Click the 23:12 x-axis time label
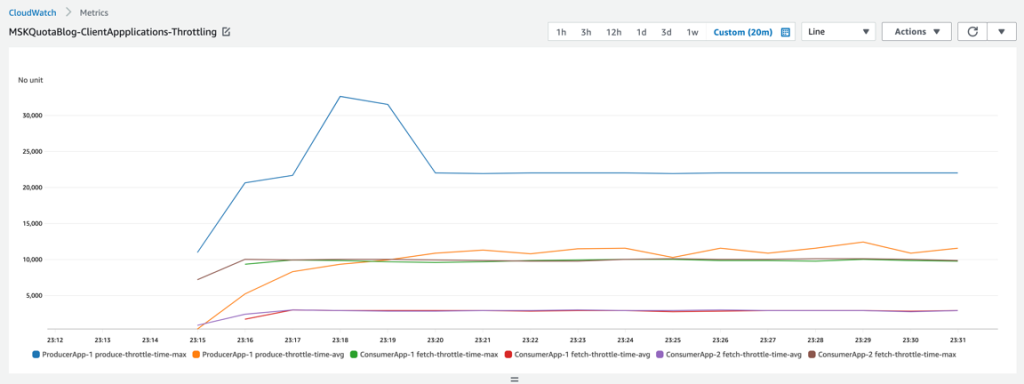The image size is (1024, 384). 56,340
